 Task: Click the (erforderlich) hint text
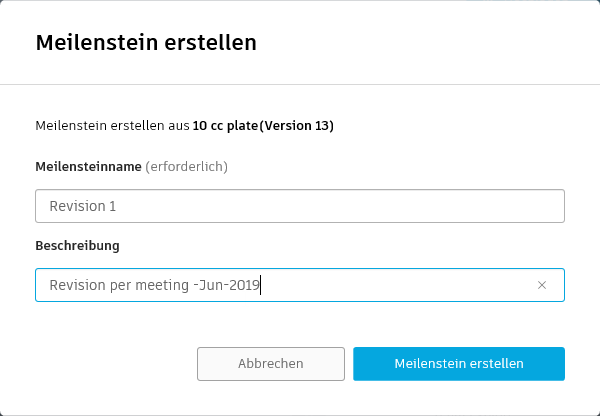(187, 166)
